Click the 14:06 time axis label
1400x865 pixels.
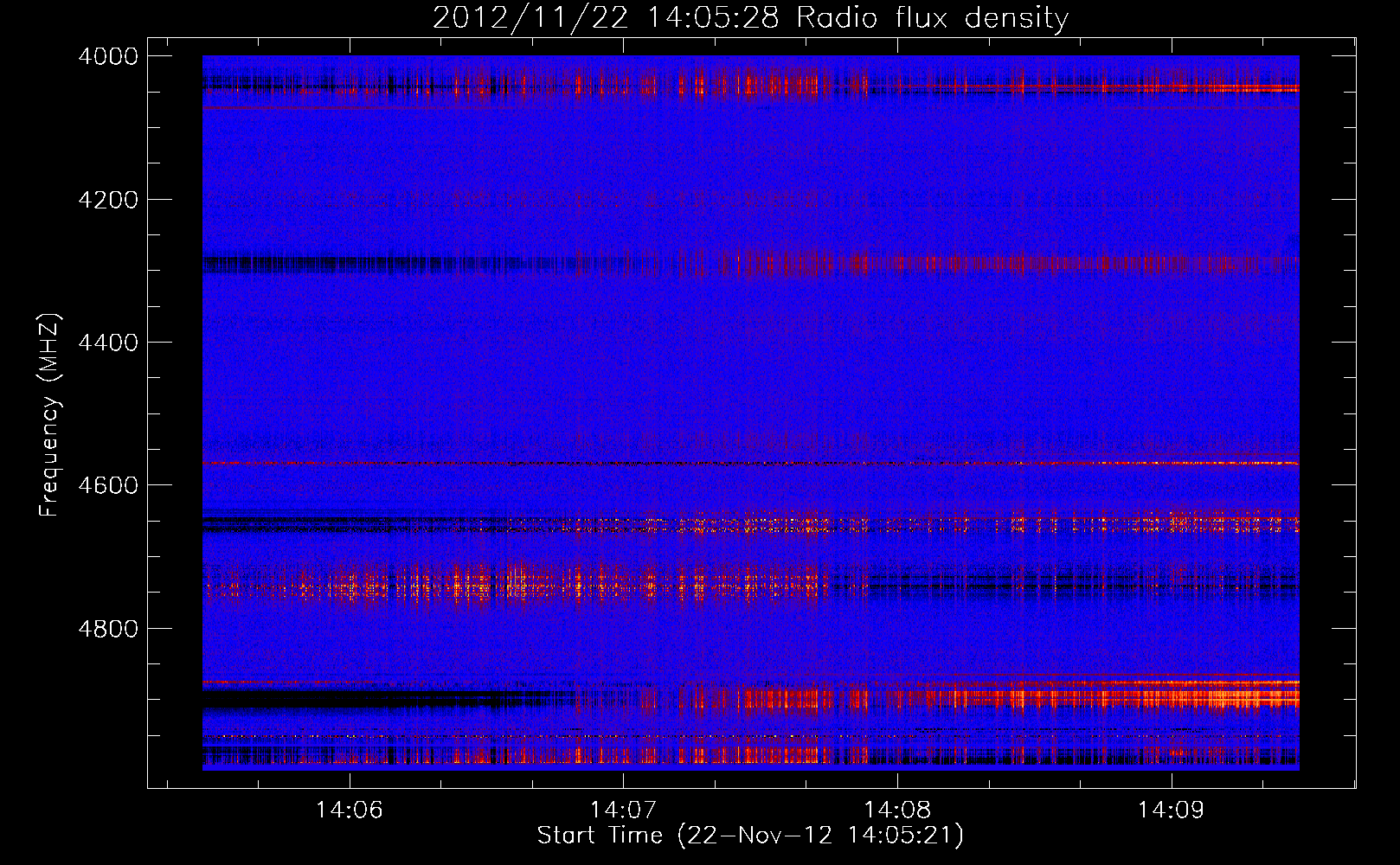coord(350,810)
